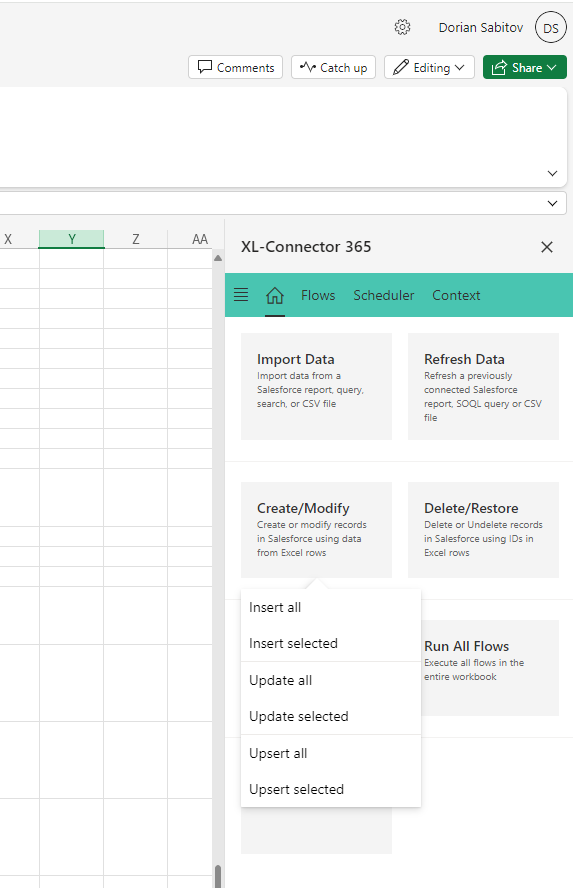This screenshot has width=573, height=888.
Task: Choose Update all from the menu
Action: coord(331,680)
